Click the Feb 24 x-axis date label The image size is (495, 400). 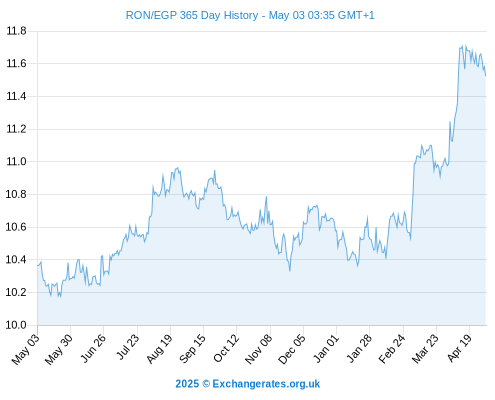click(392, 349)
